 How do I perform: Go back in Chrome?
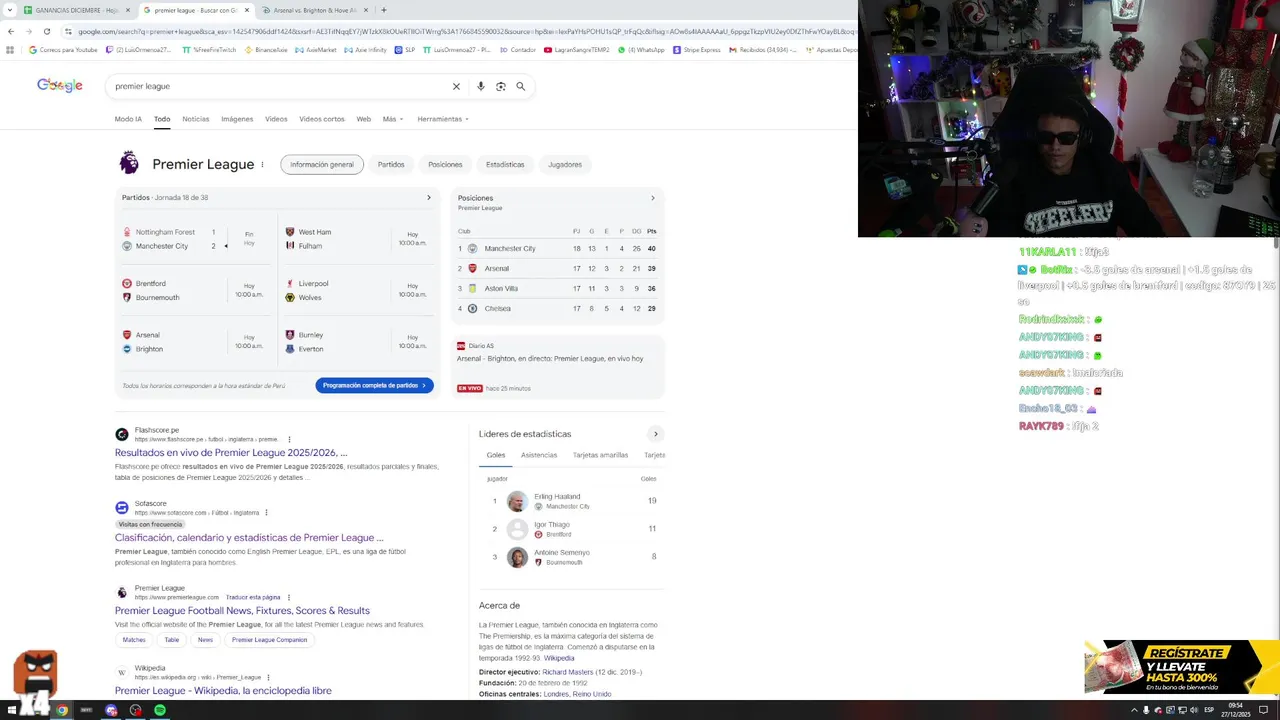click(11, 31)
